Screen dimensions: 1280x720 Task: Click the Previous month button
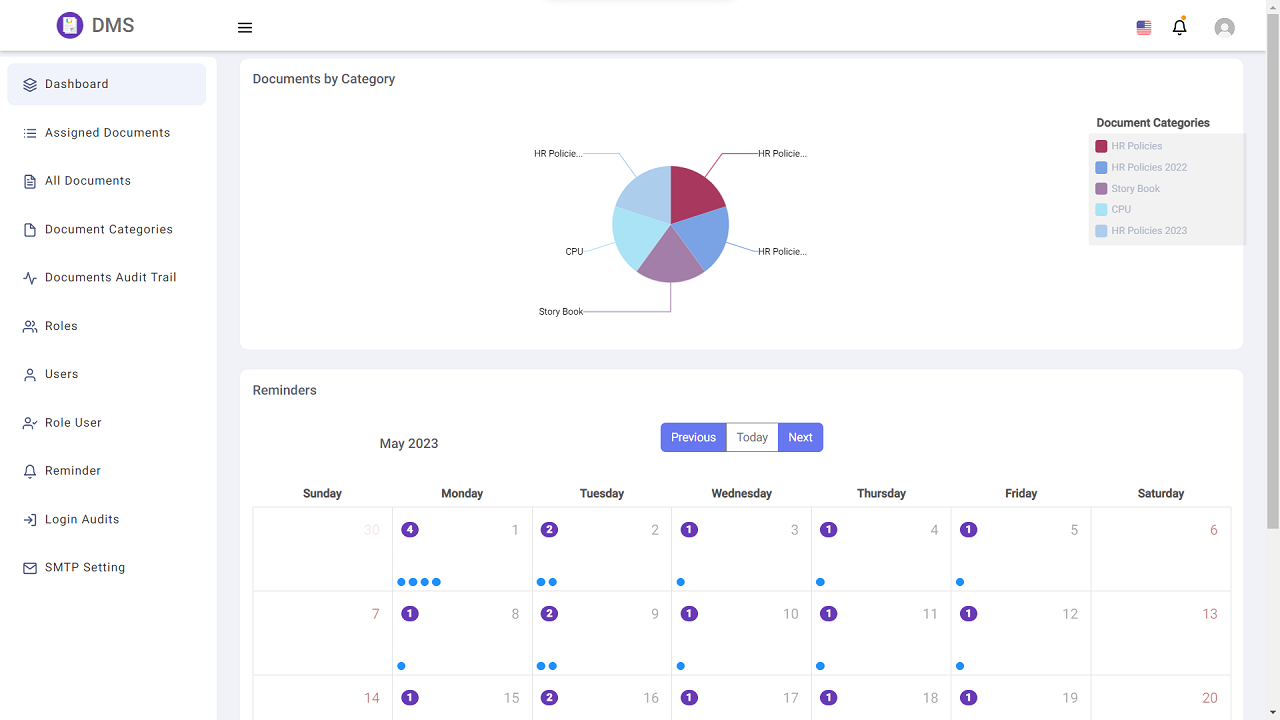693,438
